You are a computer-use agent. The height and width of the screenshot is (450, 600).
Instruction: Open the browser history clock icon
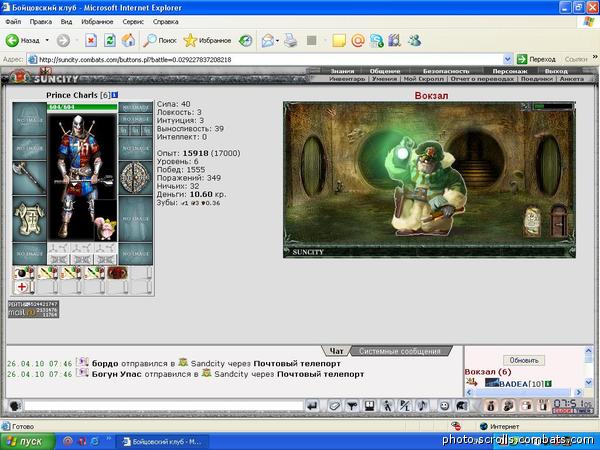tap(245, 40)
